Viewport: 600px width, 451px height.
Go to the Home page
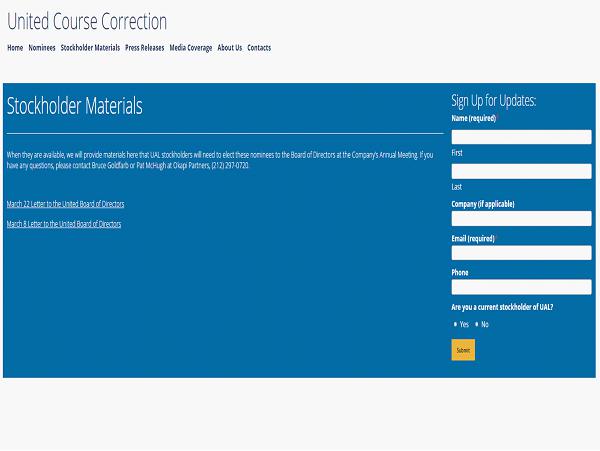coord(15,48)
